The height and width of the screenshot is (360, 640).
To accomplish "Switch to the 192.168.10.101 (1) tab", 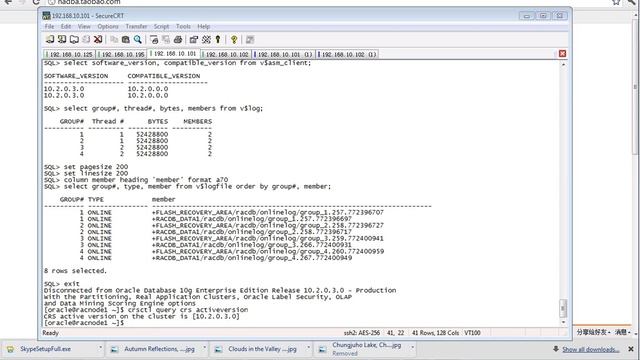I will (283, 54).
